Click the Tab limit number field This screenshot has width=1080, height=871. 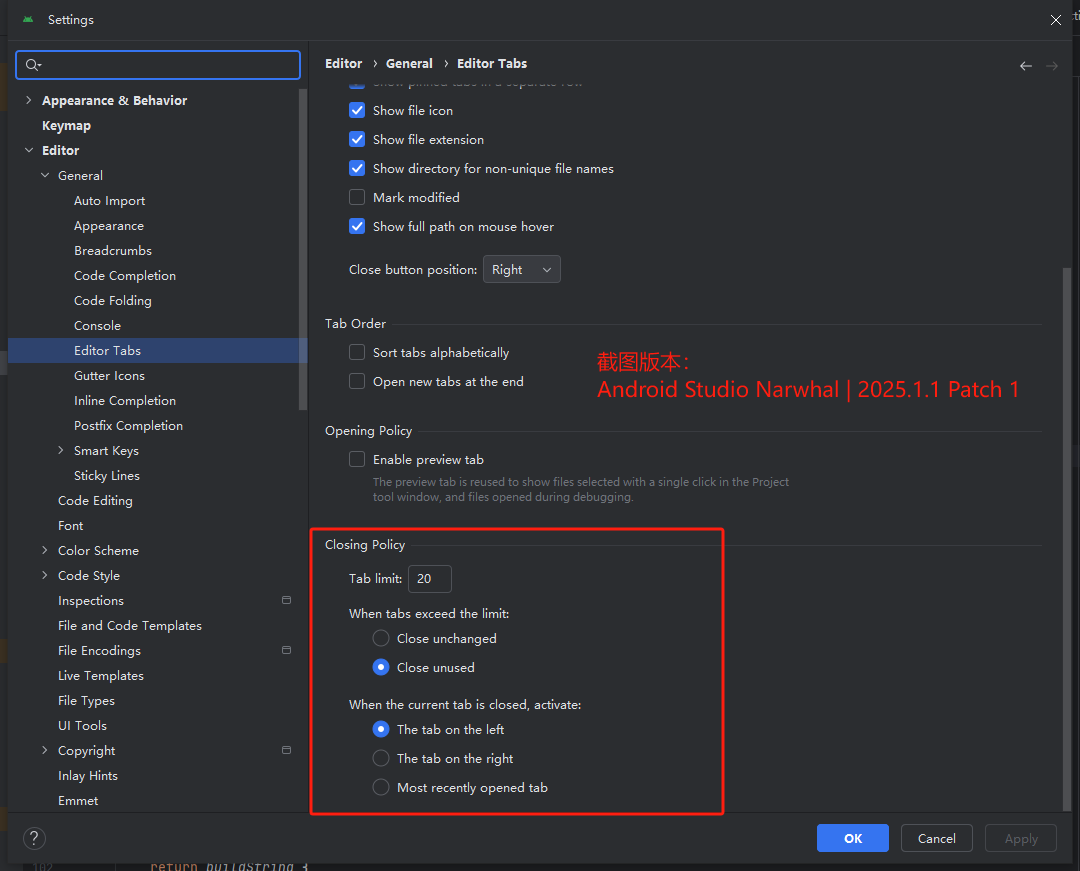click(430, 578)
